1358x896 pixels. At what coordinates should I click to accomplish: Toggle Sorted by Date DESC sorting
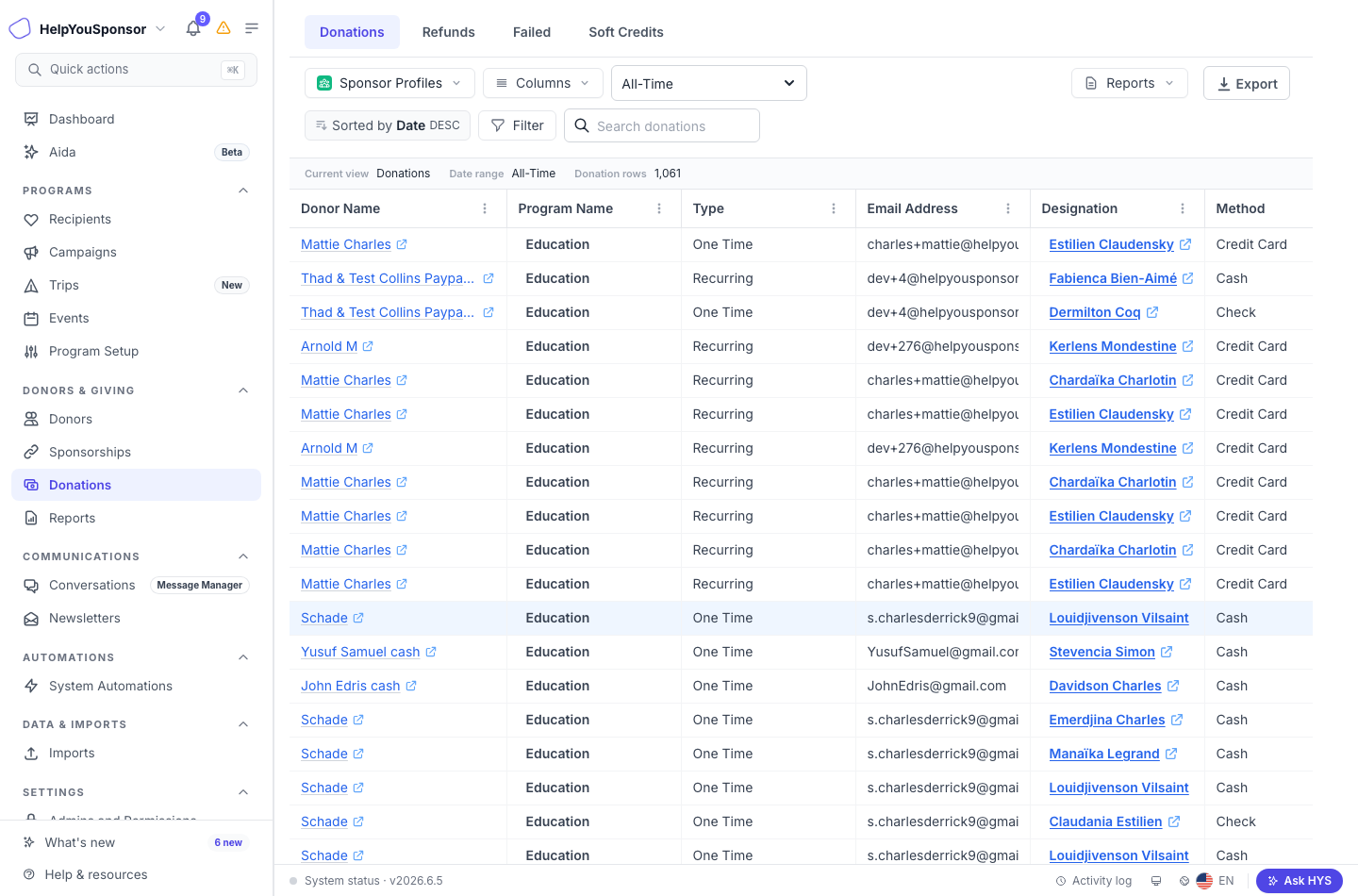[x=388, y=125]
